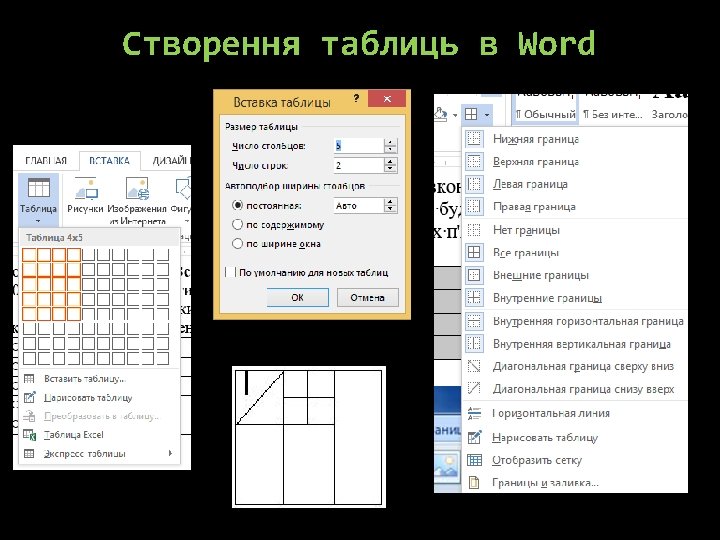Check По умолчанию для новых таблиц

231,272
